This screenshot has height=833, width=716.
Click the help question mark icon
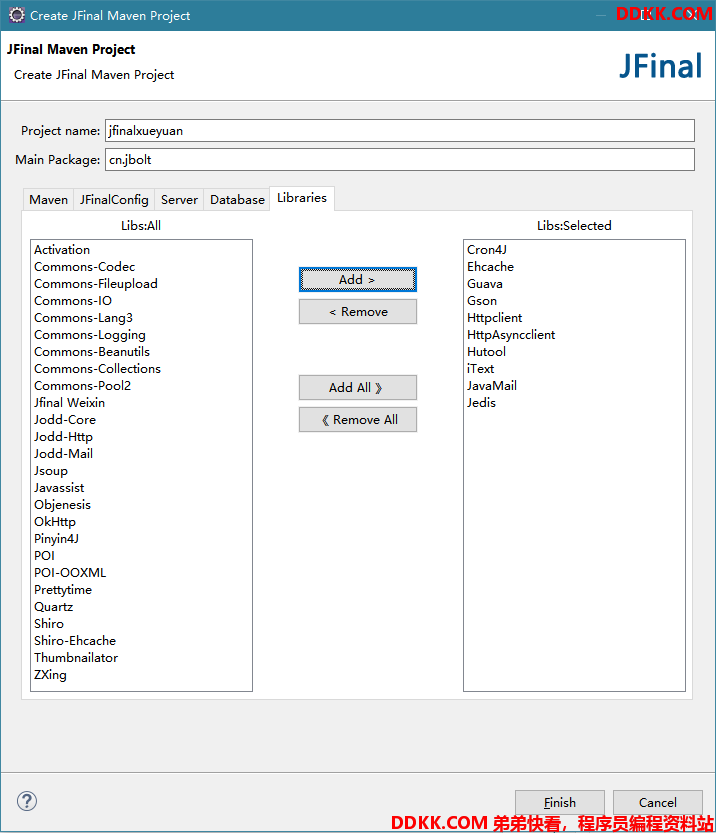click(27, 801)
